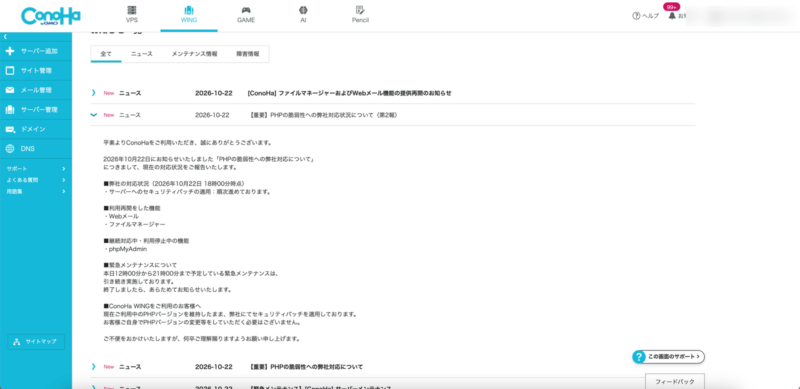This screenshot has height=389, width=800.
Task: Click the ・Webメール line in the article
Action: coord(121,216)
